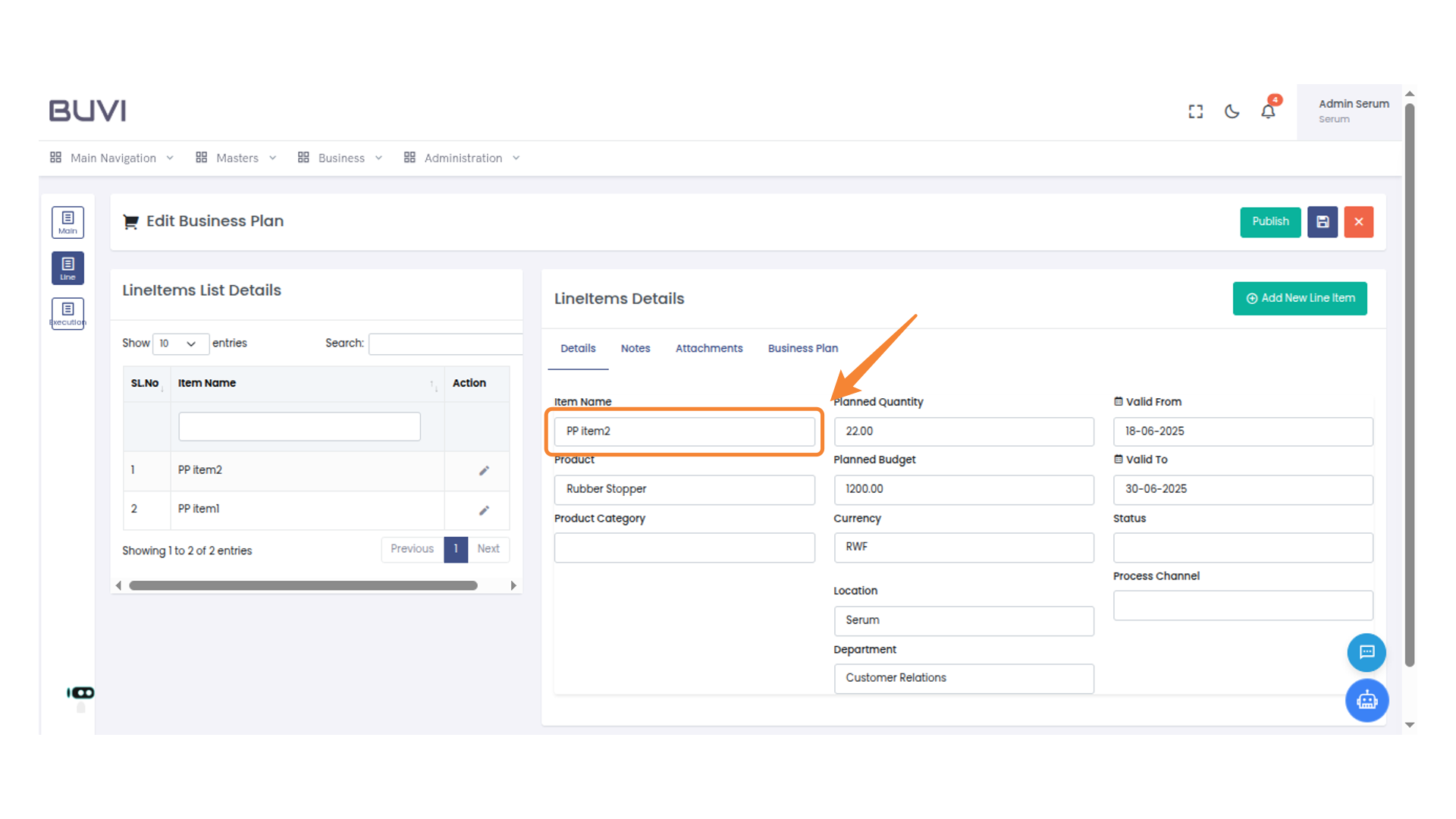Click the red X cancel button

pos(1358,222)
